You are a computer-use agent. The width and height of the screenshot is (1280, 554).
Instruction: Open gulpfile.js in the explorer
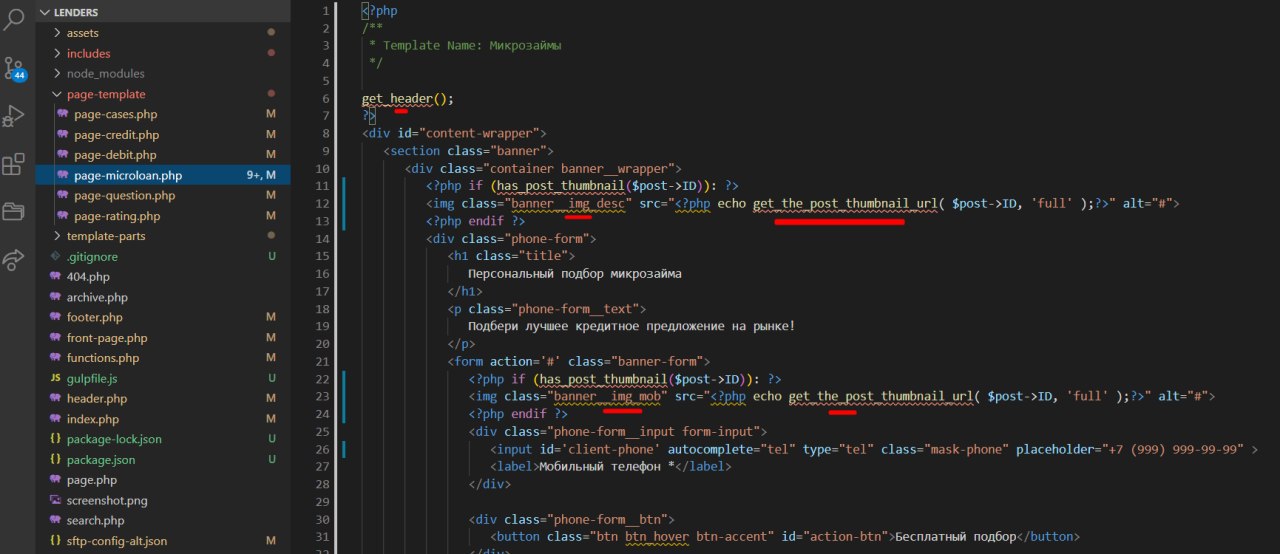click(x=163, y=378)
